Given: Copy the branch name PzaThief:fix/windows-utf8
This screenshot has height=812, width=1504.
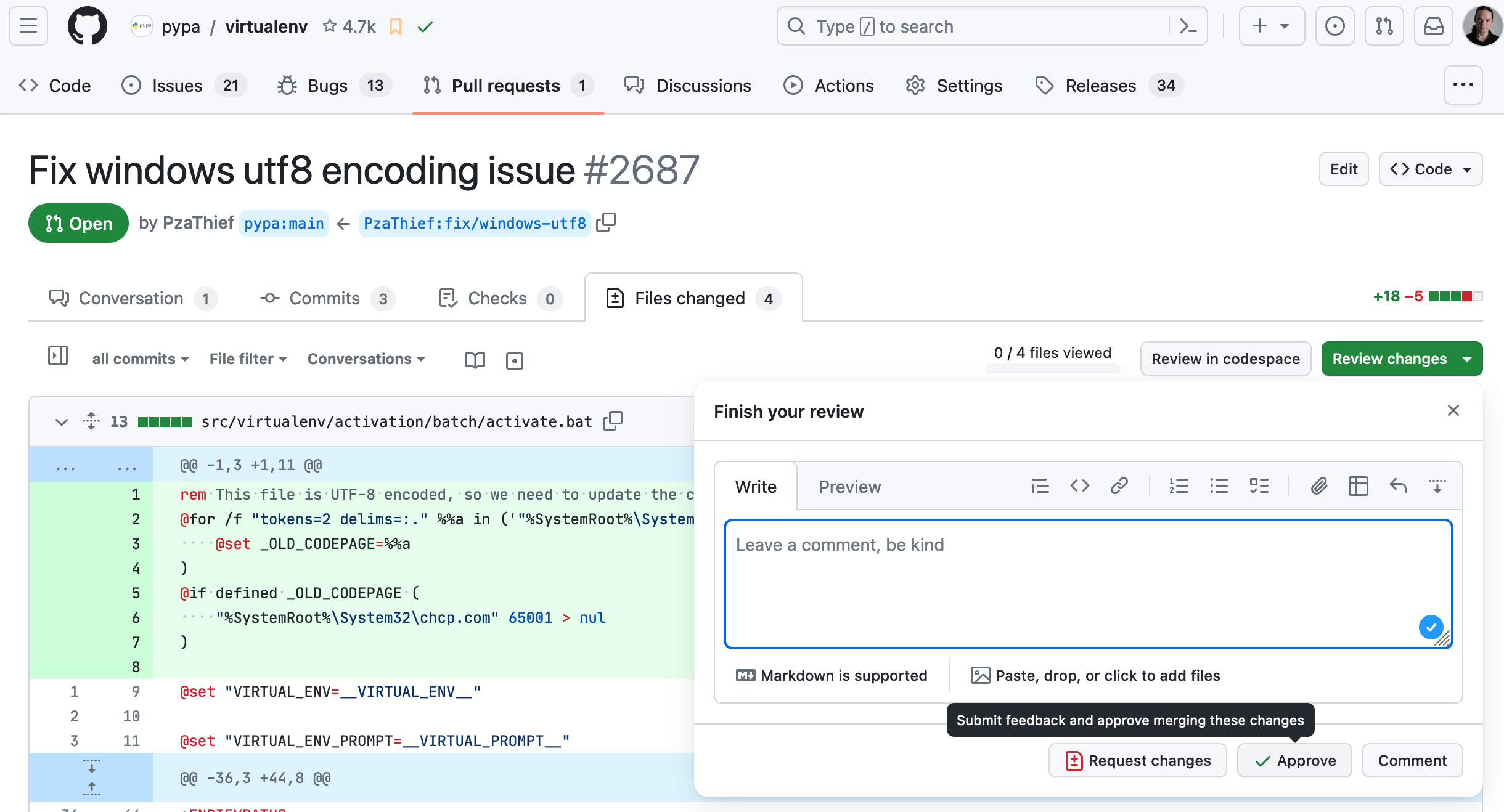Looking at the screenshot, I should point(606,222).
